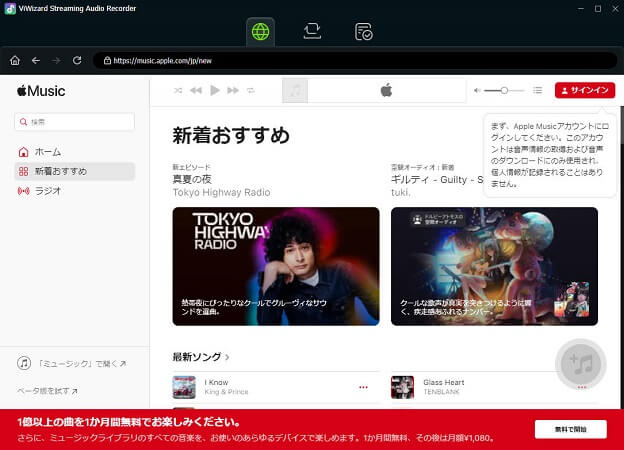This screenshot has width=624, height=450.
Task: Click the 真夏の夜 title text
Action: [192, 179]
